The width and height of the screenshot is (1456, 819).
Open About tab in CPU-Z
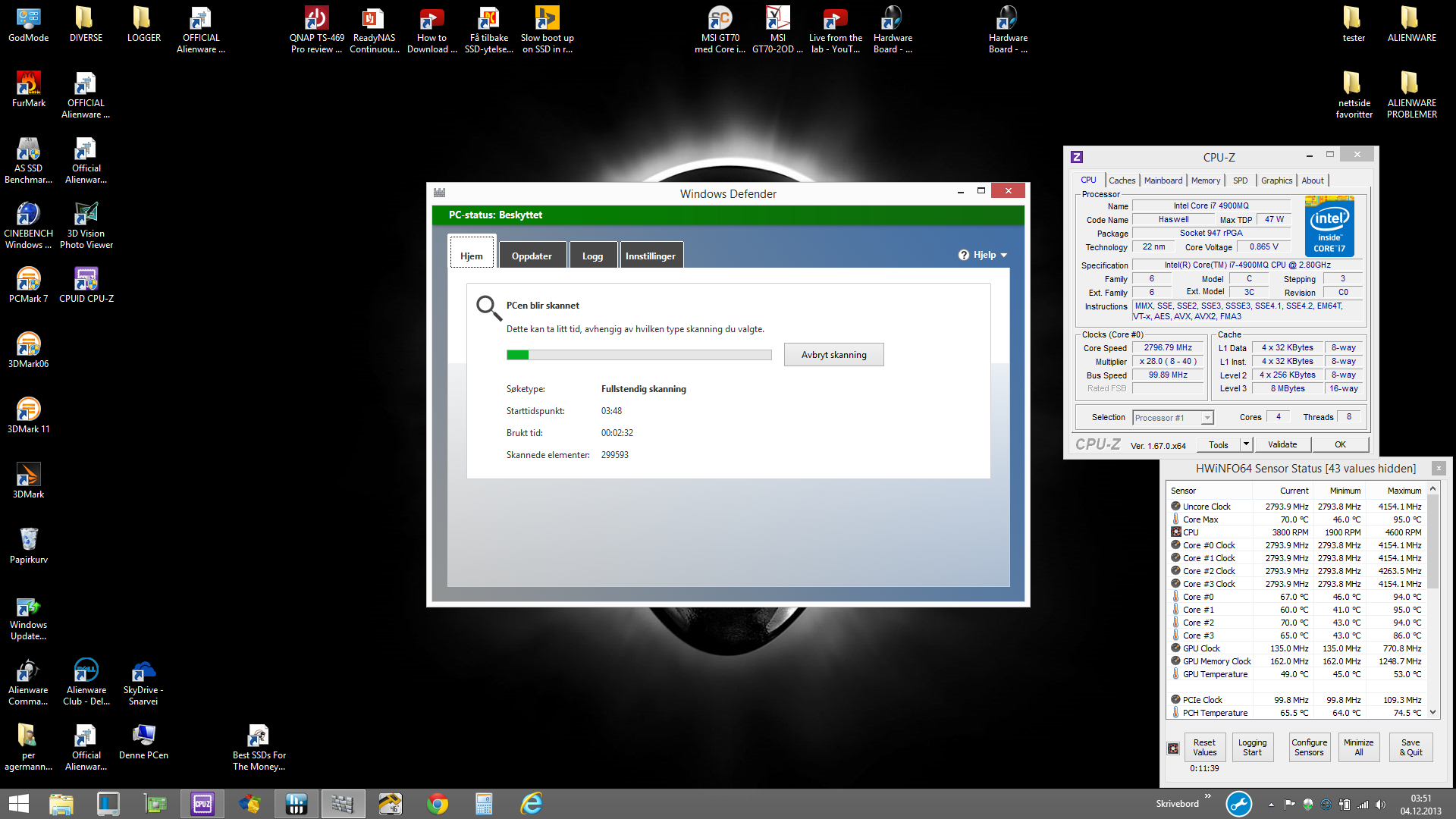tap(1313, 180)
